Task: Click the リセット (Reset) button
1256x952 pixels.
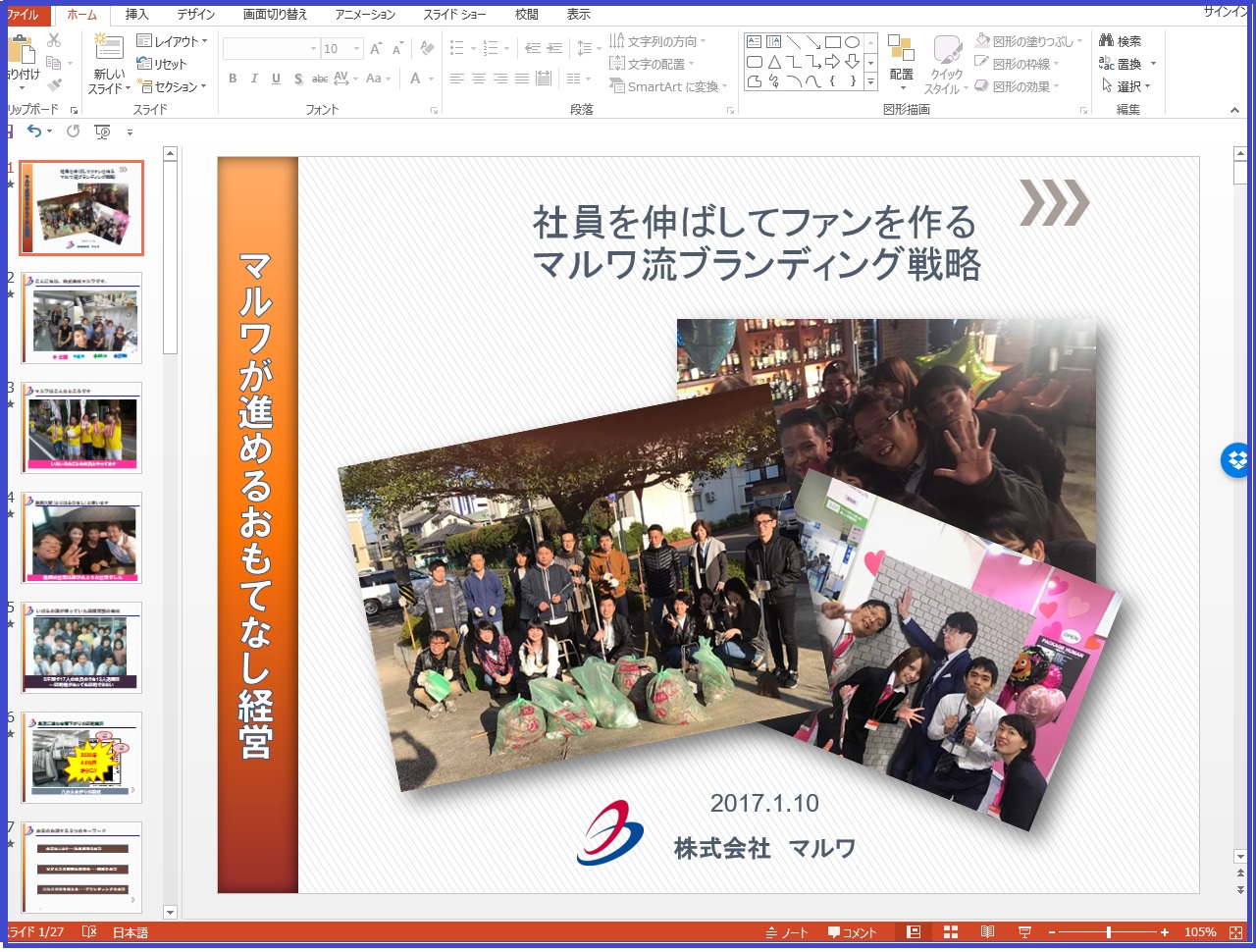Action: point(162,64)
